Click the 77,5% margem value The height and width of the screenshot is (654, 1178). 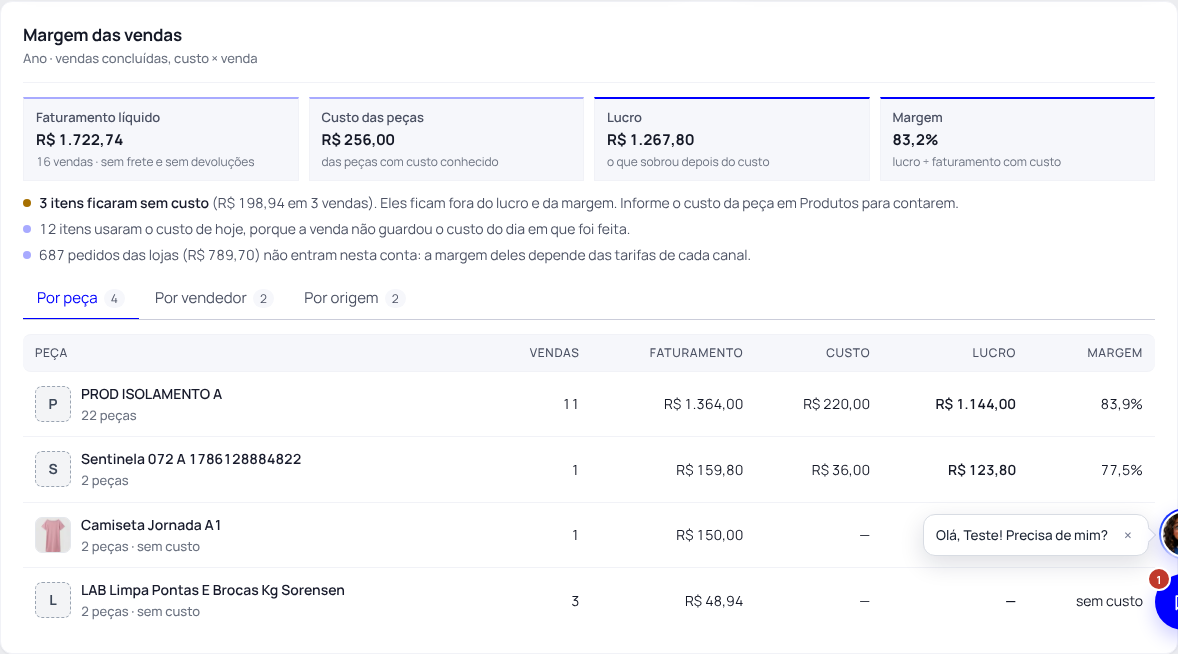(x=1122, y=470)
